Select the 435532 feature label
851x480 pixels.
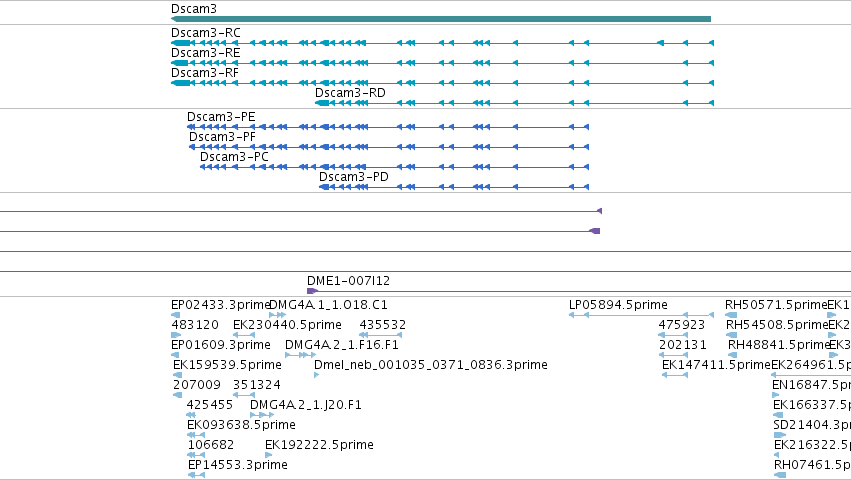point(383,325)
